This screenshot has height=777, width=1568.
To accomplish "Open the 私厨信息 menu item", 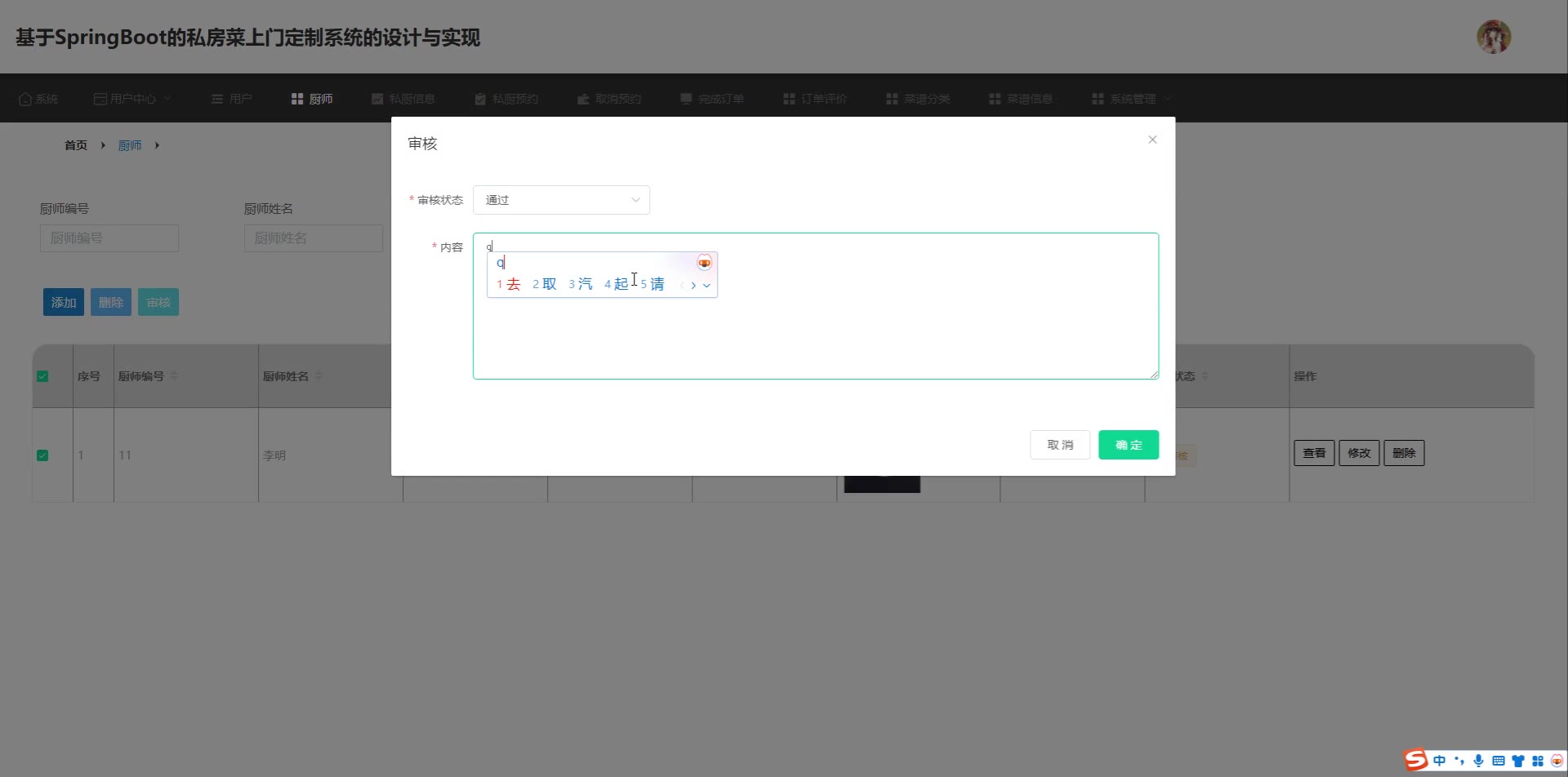I will coord(403,99).
